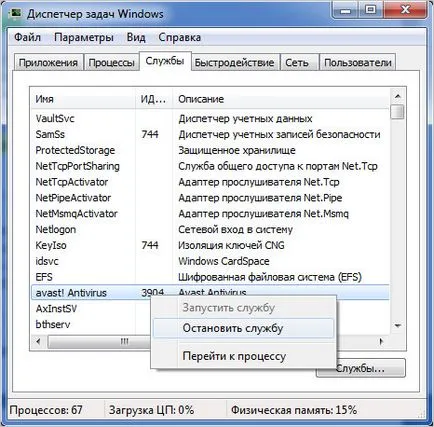Screen dimensions: 434x427
Task: Click the PID 744 in the SamSs row
Action: tap(150, 134)
